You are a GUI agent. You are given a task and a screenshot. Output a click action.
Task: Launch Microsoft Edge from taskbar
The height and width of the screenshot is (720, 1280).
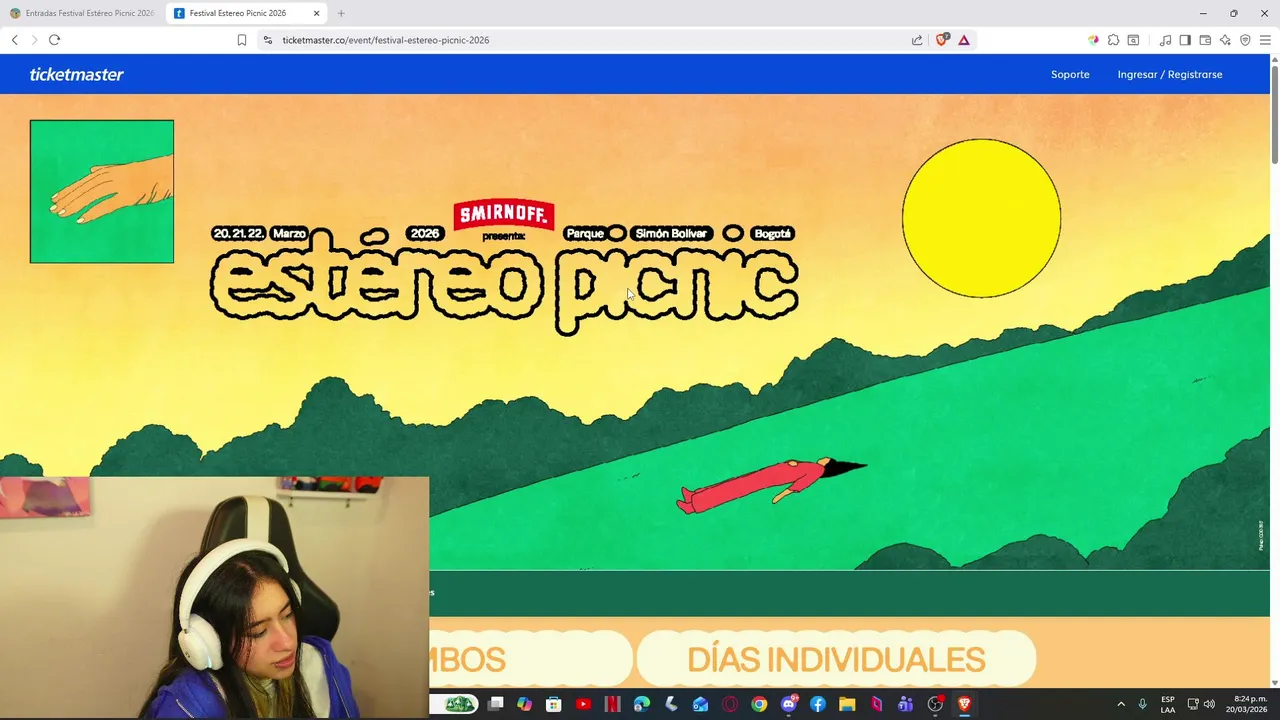(x=641, y=704)
